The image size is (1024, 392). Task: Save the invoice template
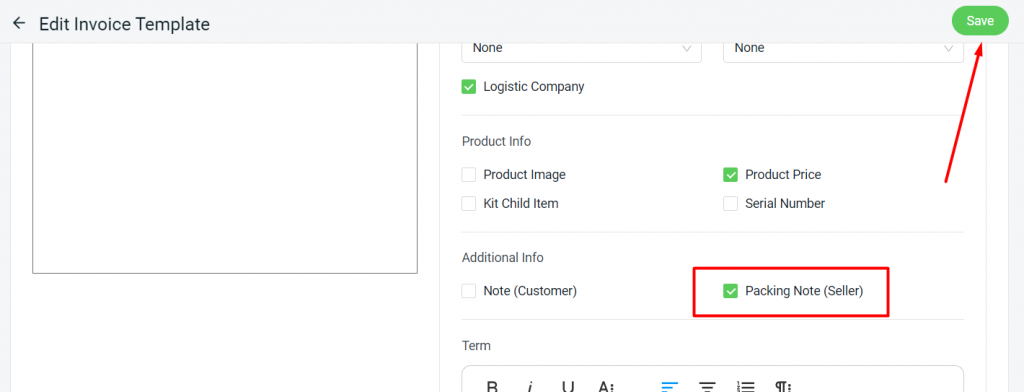tap(980, 21)
